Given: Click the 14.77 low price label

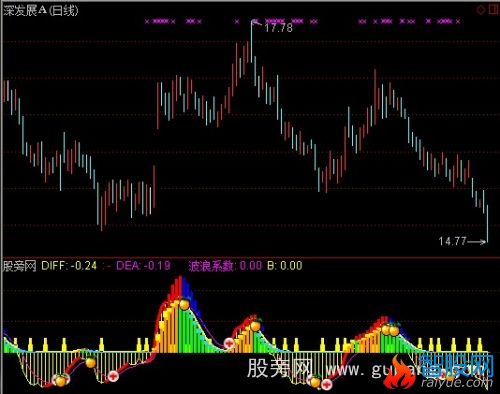Looking at the screenshot, I should [452, 241].
